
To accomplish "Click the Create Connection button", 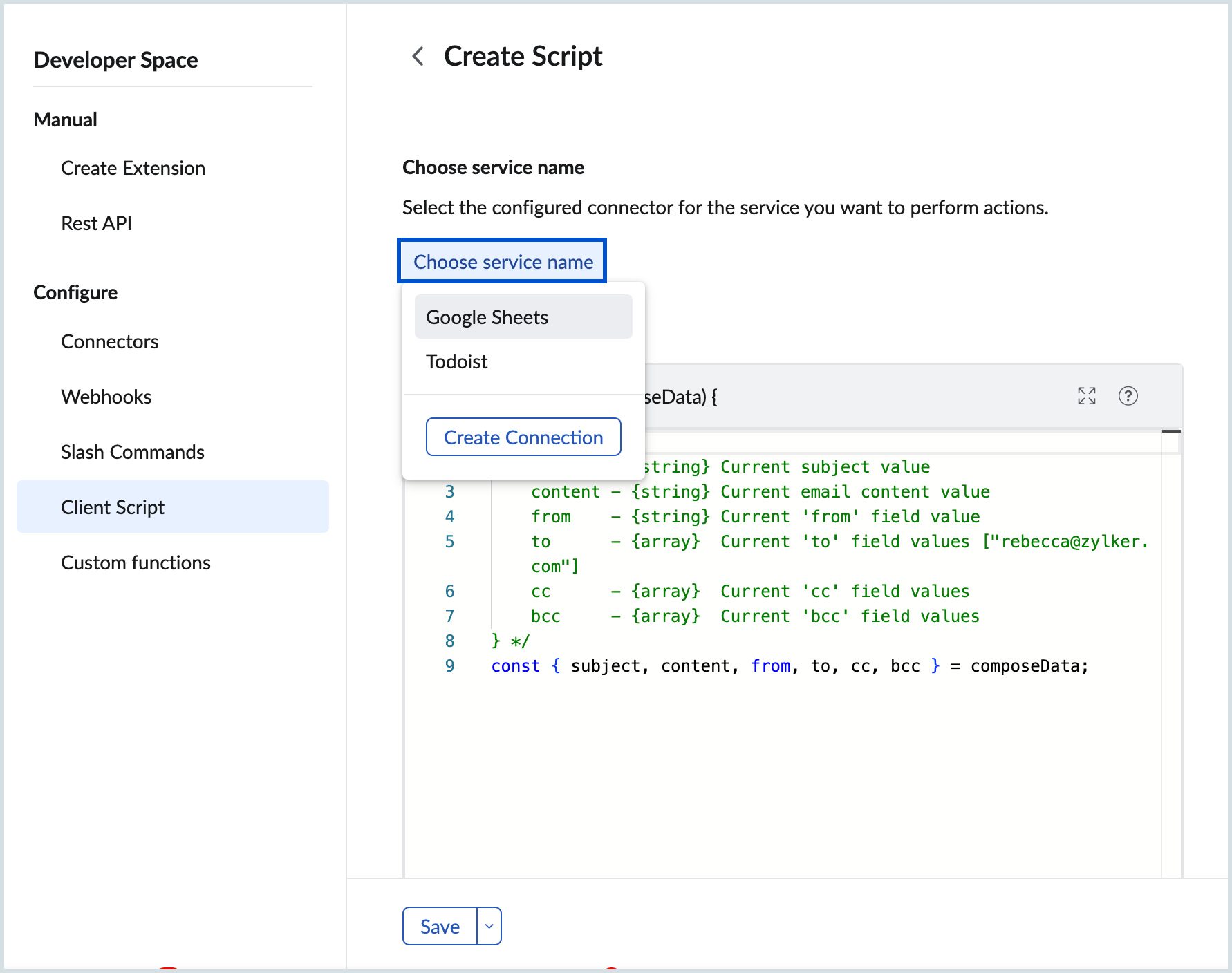I will tap(523, 437).
